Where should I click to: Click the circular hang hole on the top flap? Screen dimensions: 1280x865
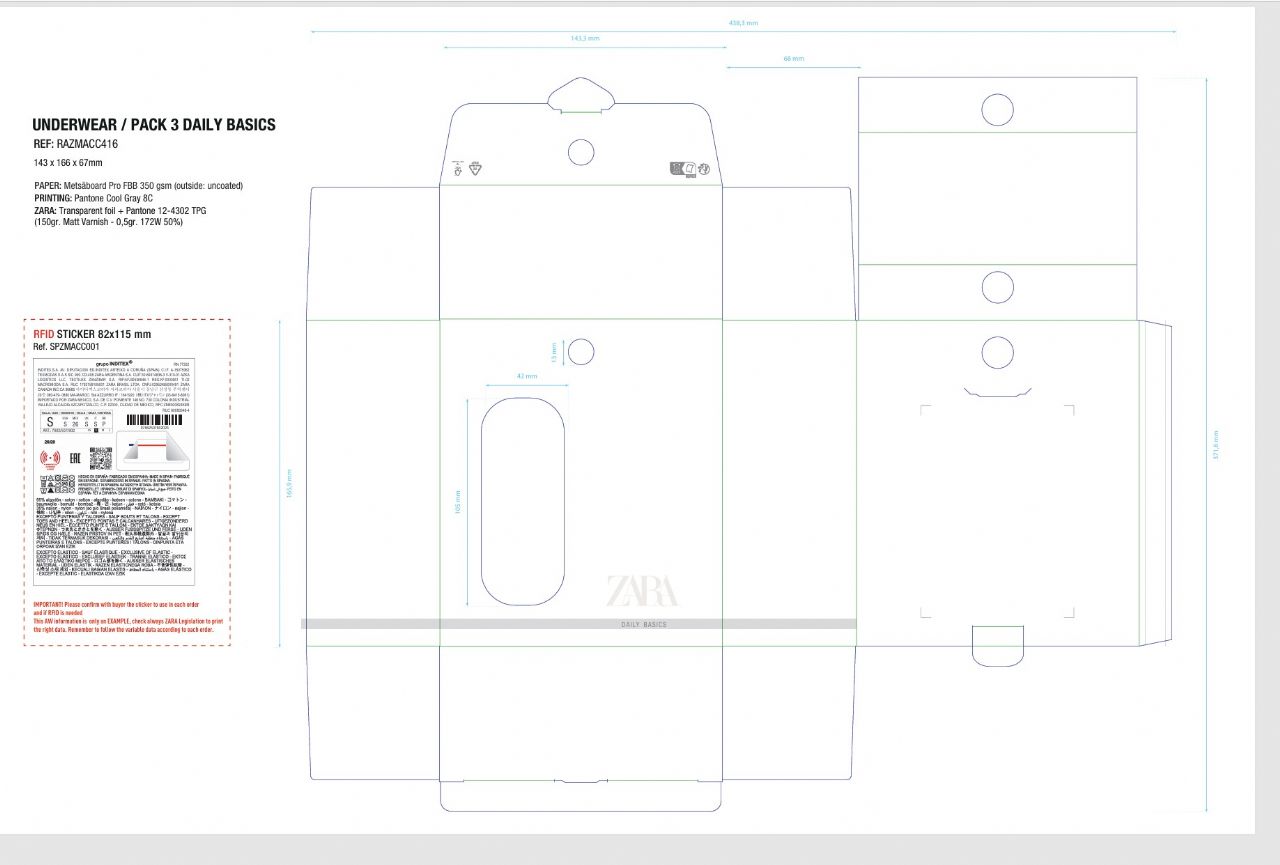point(581,152)
